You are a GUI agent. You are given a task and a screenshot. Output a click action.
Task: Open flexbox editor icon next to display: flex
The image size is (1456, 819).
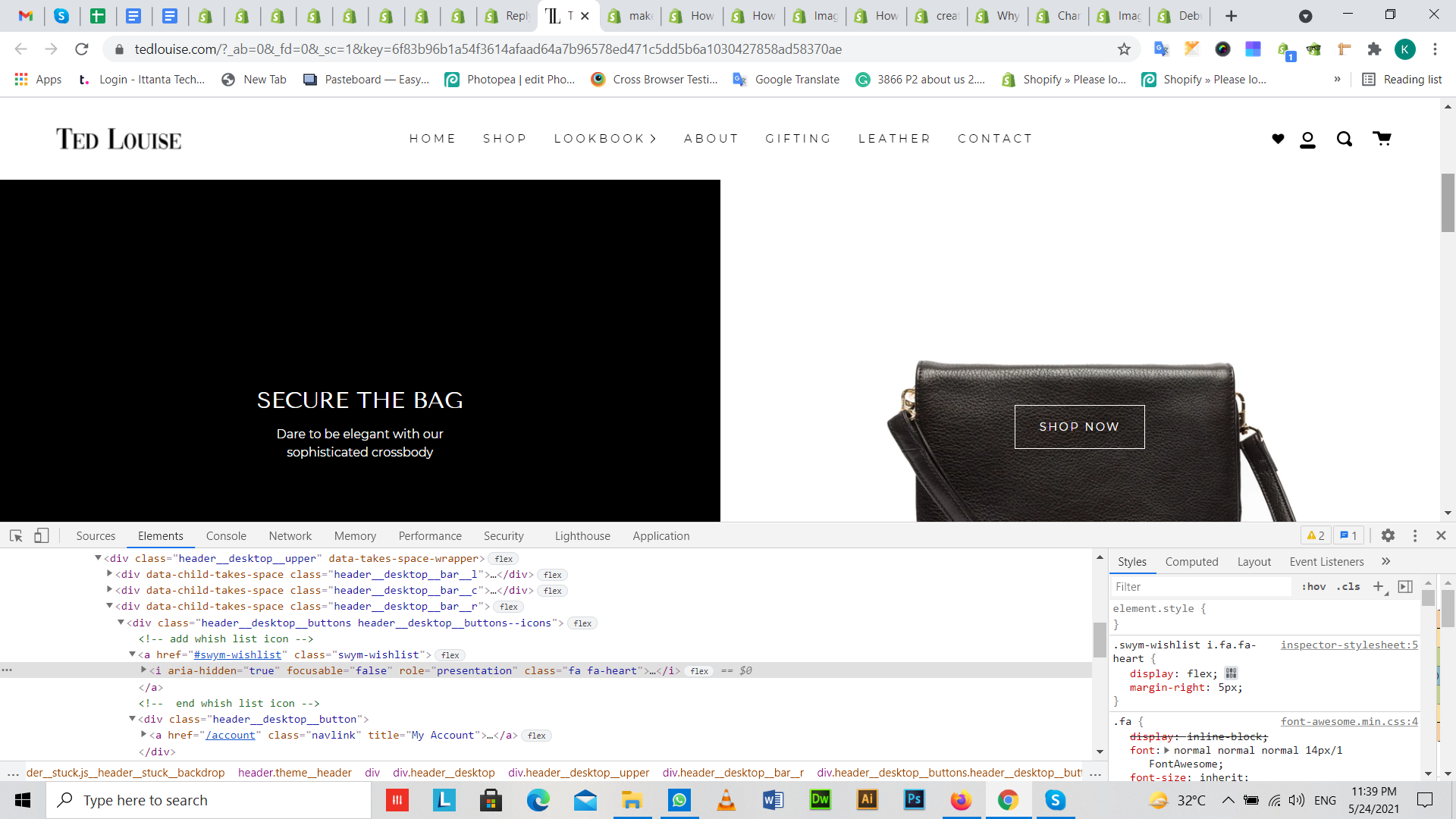point(1231,673)
